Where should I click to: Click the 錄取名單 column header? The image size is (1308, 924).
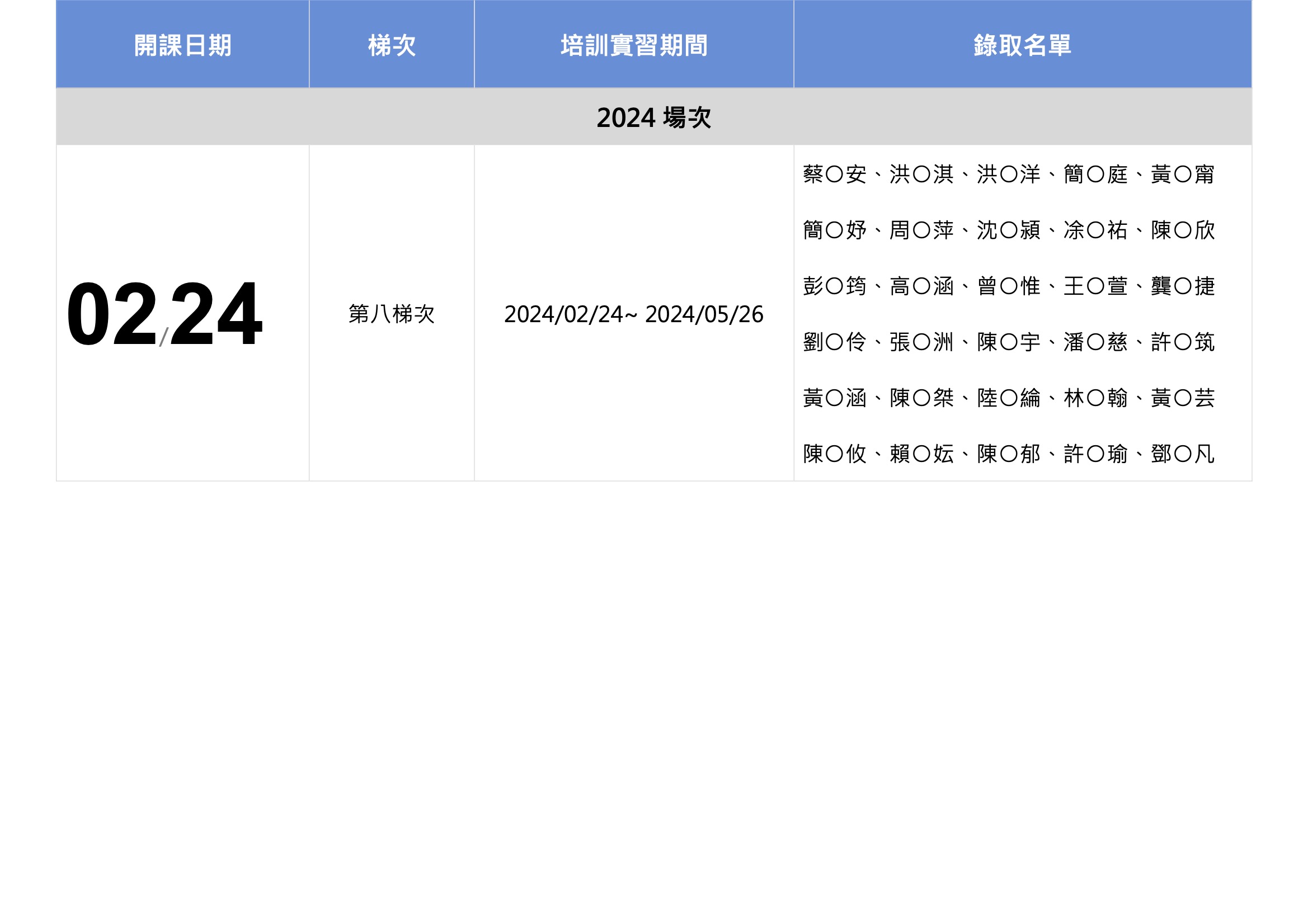1022,45
